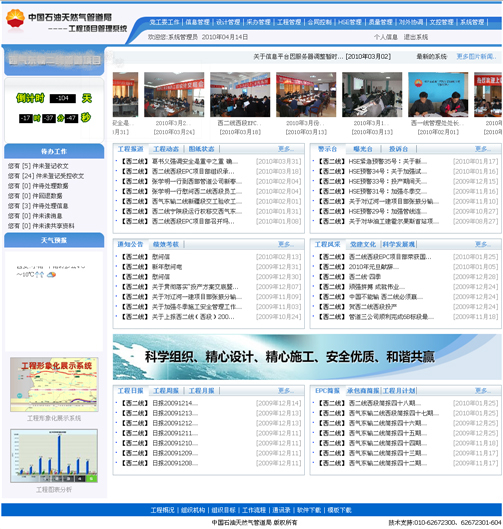503x529 pixels.
Task: Open the 采办管理 menu
Action: click(258, 22)
